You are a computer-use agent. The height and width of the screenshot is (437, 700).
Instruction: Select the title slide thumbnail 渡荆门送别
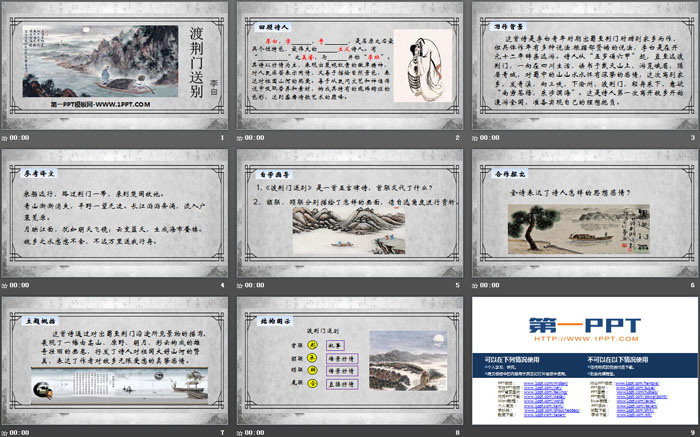point(114,66)
